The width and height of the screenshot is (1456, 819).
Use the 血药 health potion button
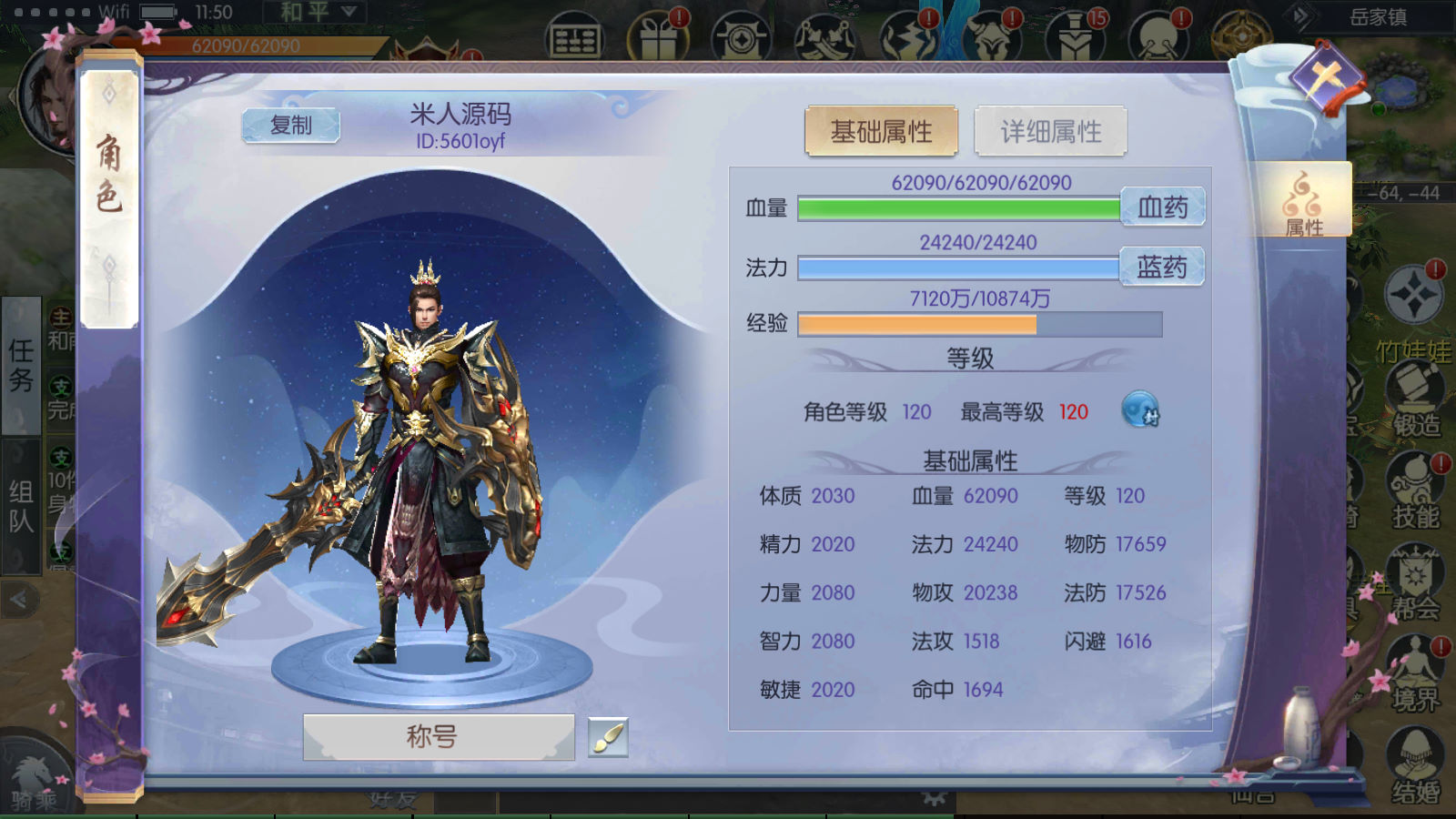[1163, 207]
